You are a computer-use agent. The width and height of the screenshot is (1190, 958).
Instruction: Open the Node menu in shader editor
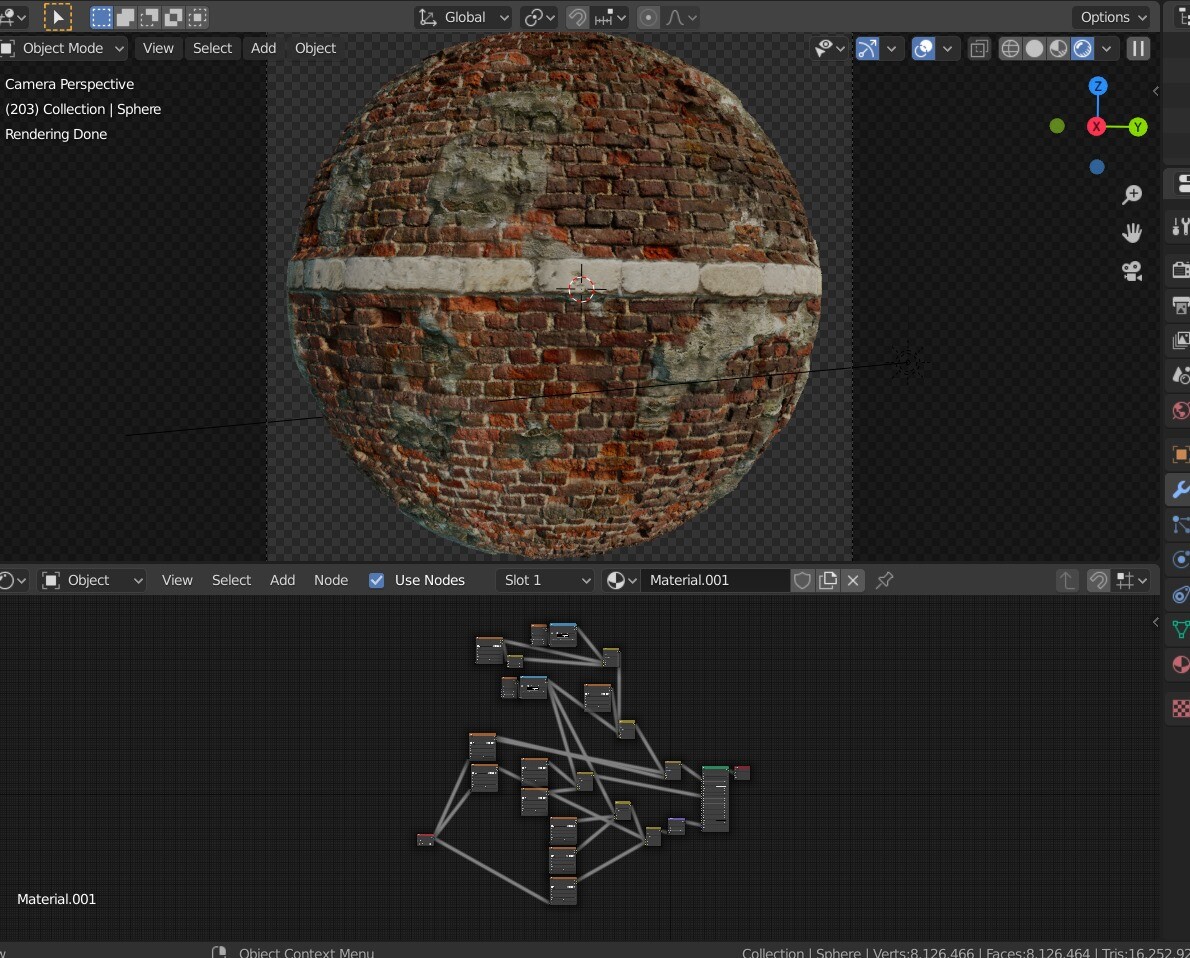click(x=331, y=580)
